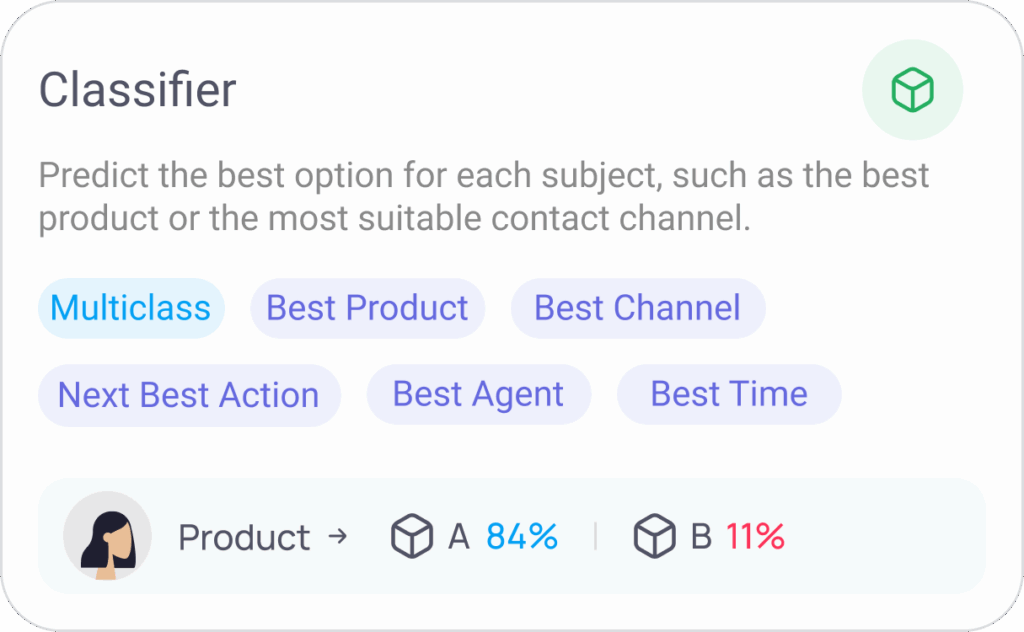This screenshot has width=1024, height=632.
Task: Click the green cube icon in circle
Action: (x=912, y=90)
